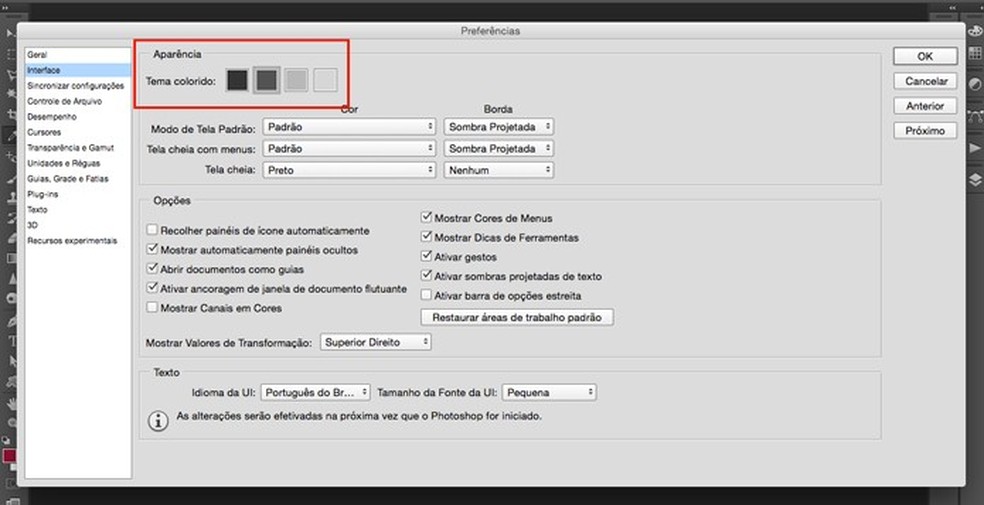Choose the medium light gray theme swatch

coord(296,80)
